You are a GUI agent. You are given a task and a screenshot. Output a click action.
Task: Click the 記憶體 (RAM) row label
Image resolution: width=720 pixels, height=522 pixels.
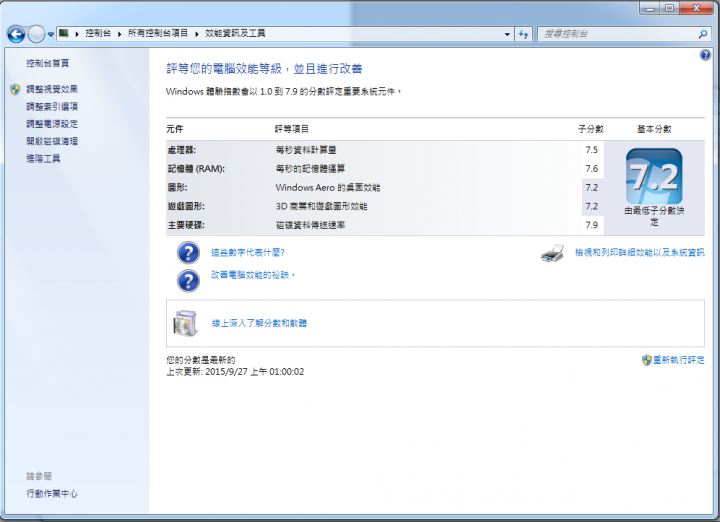pos(196,169)
